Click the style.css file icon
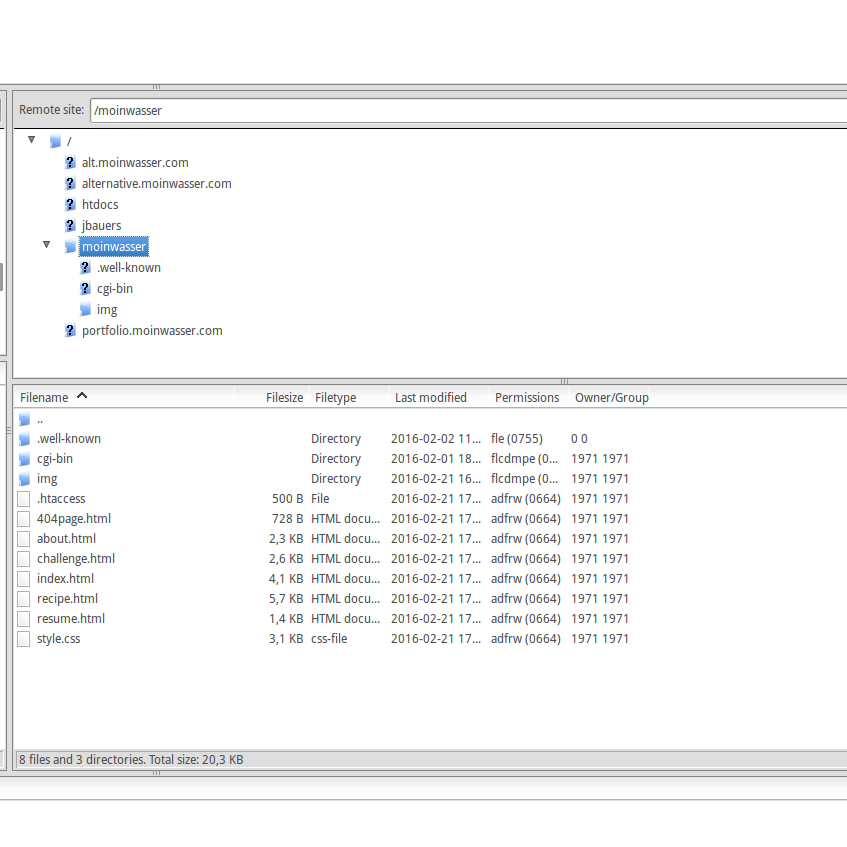This screenshot has width=847, height=847. point(24,639)
